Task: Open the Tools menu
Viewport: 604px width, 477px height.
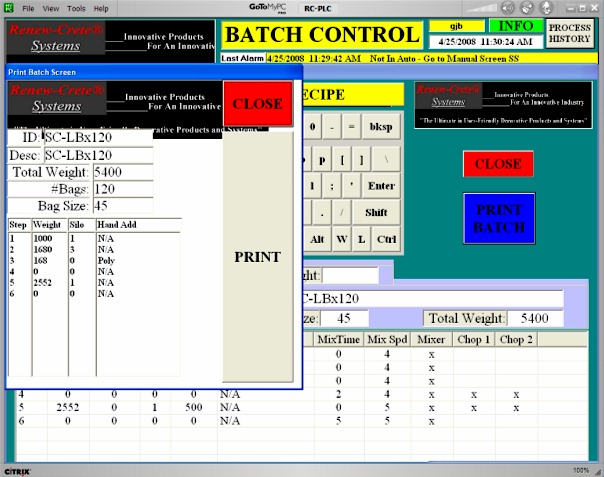Action: point(76,8)
